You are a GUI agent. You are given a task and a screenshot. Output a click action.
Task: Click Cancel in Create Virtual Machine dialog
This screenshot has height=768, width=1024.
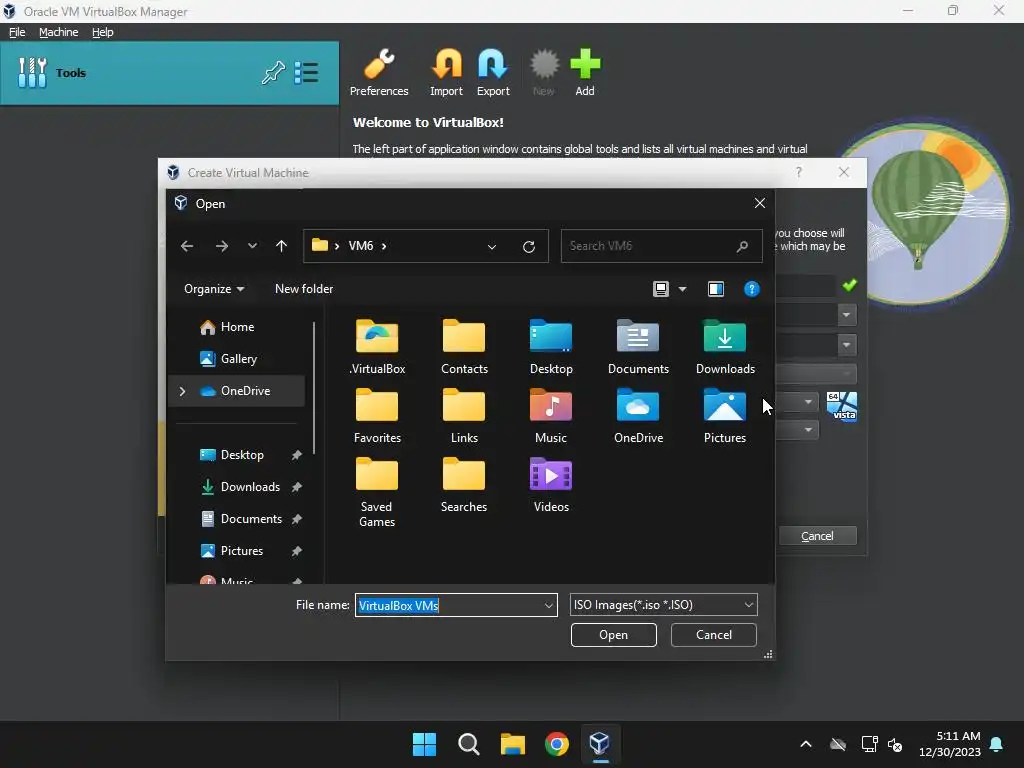(x=817, y=536)
